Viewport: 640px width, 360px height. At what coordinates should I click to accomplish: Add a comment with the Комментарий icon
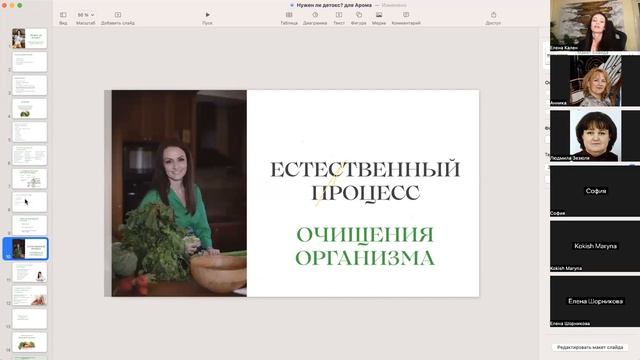406,15
